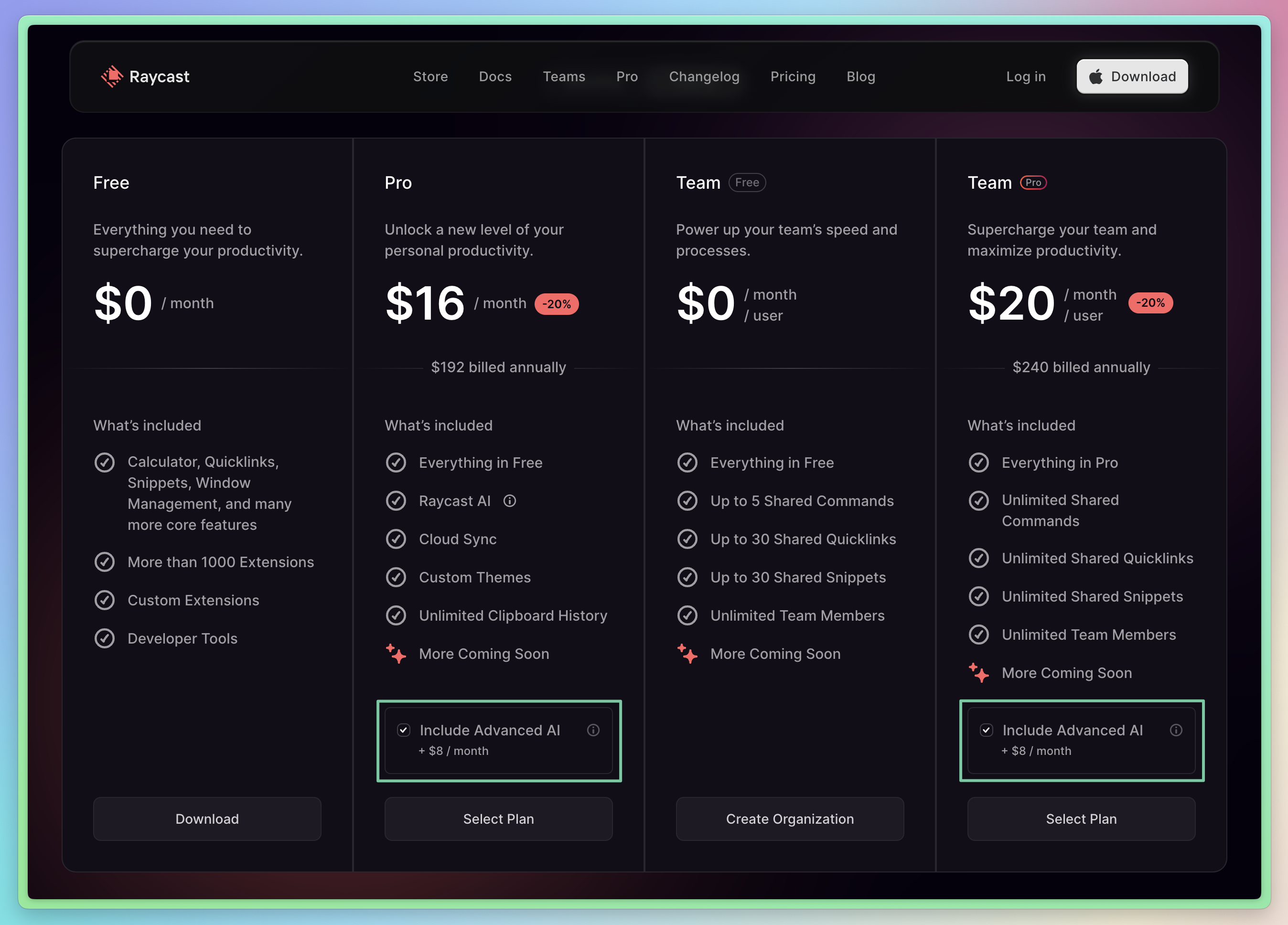This screenshot has height=925, width=1288.
Task: Click the check icon beside Cloud Sync
Action: (x=396, y=539)
